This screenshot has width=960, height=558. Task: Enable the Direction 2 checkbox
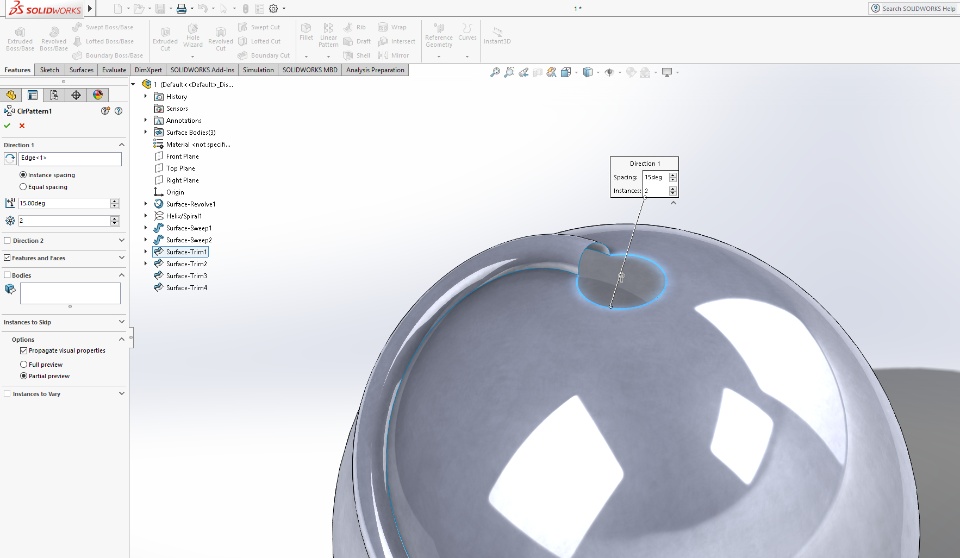pyautogui.click(x=7, y=241)
